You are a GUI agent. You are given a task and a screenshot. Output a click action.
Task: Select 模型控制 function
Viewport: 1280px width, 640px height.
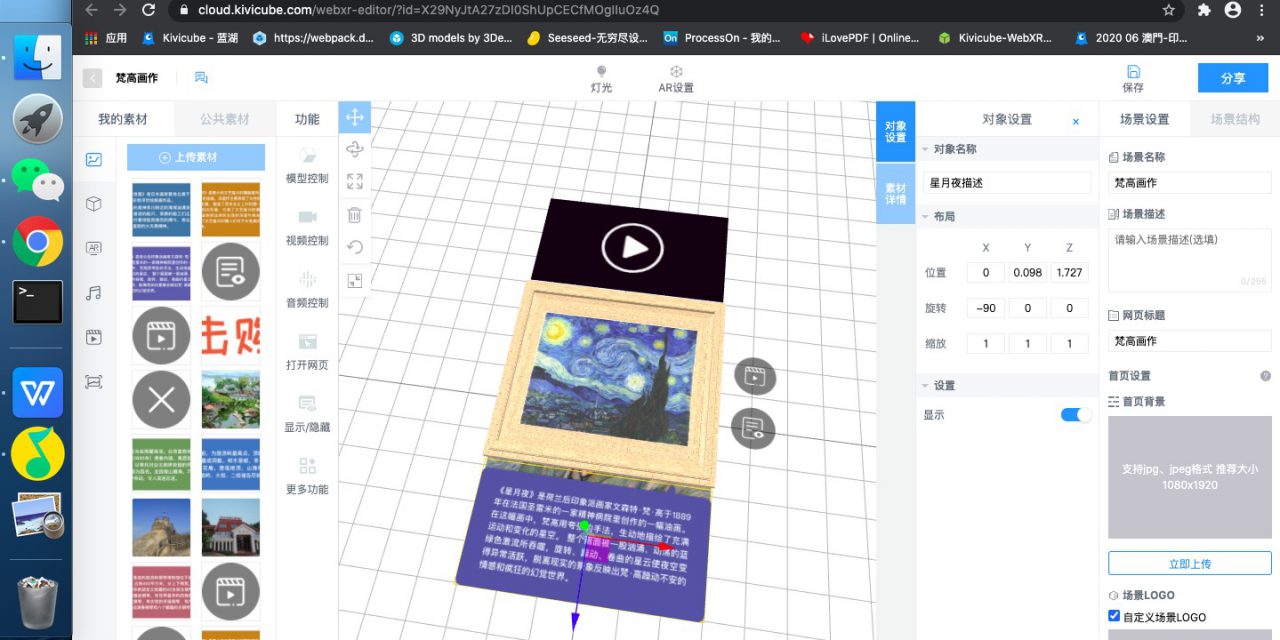[x=307, y=166]
